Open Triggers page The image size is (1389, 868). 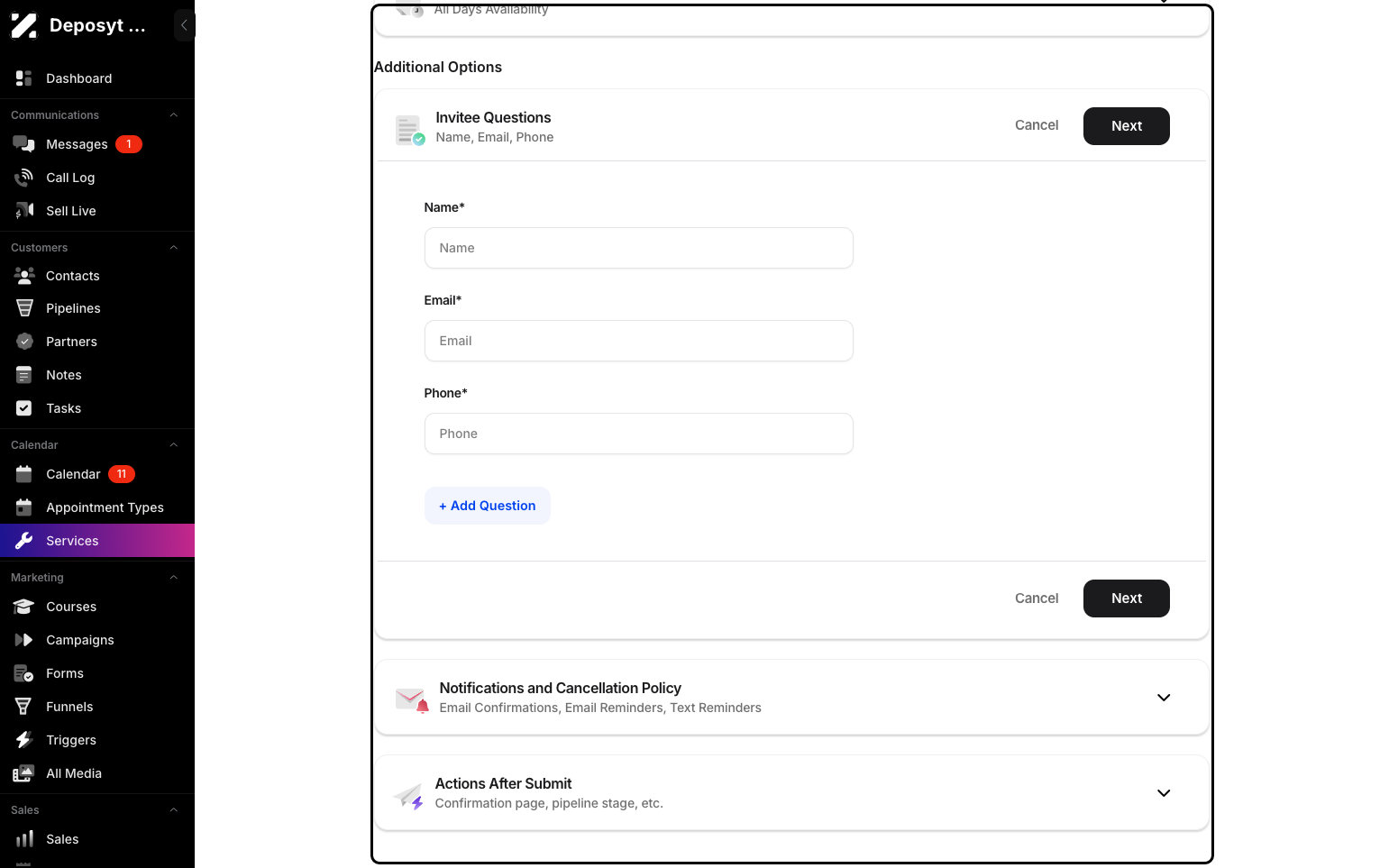pos(97,740)
